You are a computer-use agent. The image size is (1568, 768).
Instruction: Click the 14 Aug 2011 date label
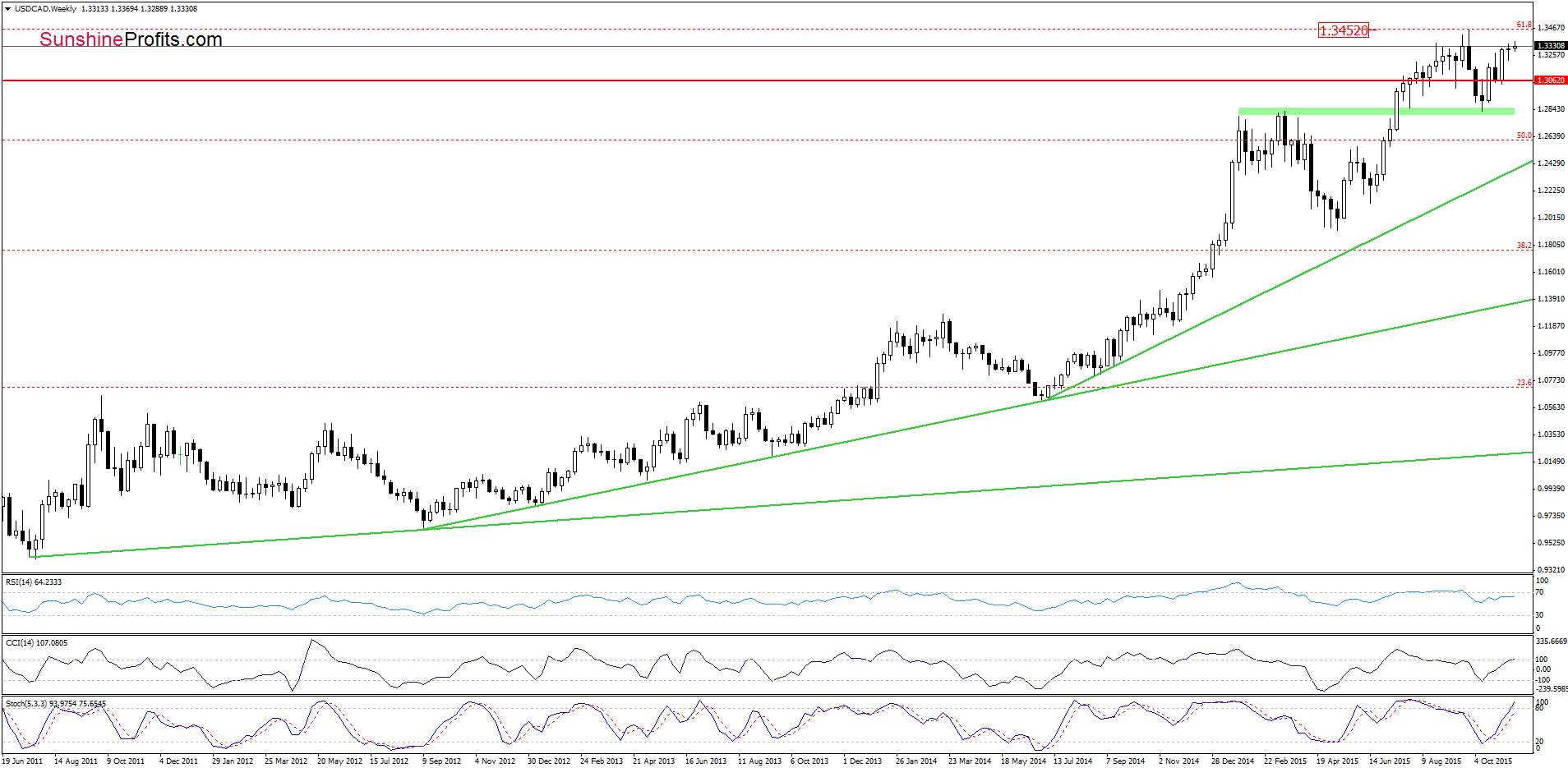pyautogui.click(x=76, y=761)
